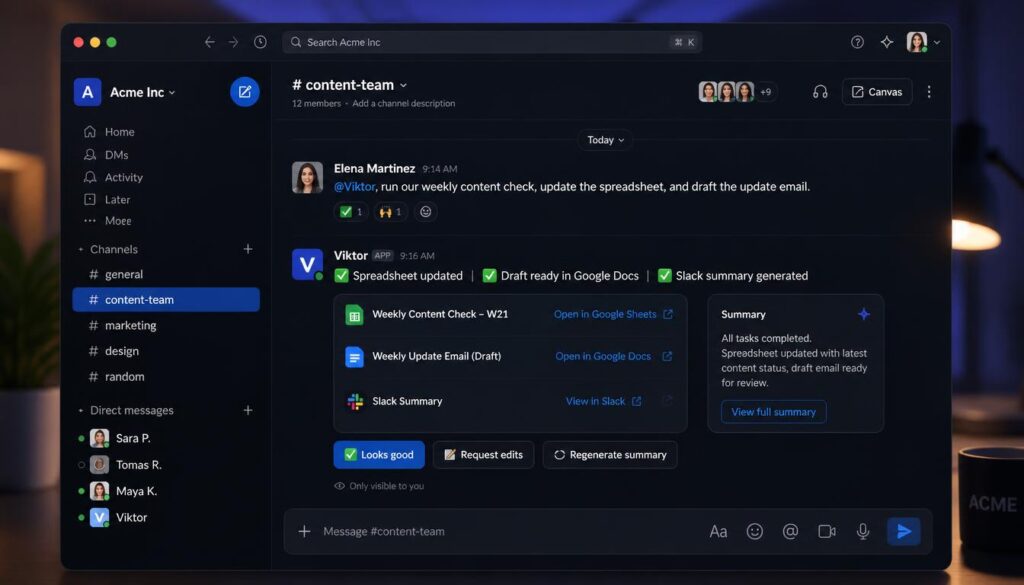
Task: Click the Request edits button
Action: [x=483, y=454]
